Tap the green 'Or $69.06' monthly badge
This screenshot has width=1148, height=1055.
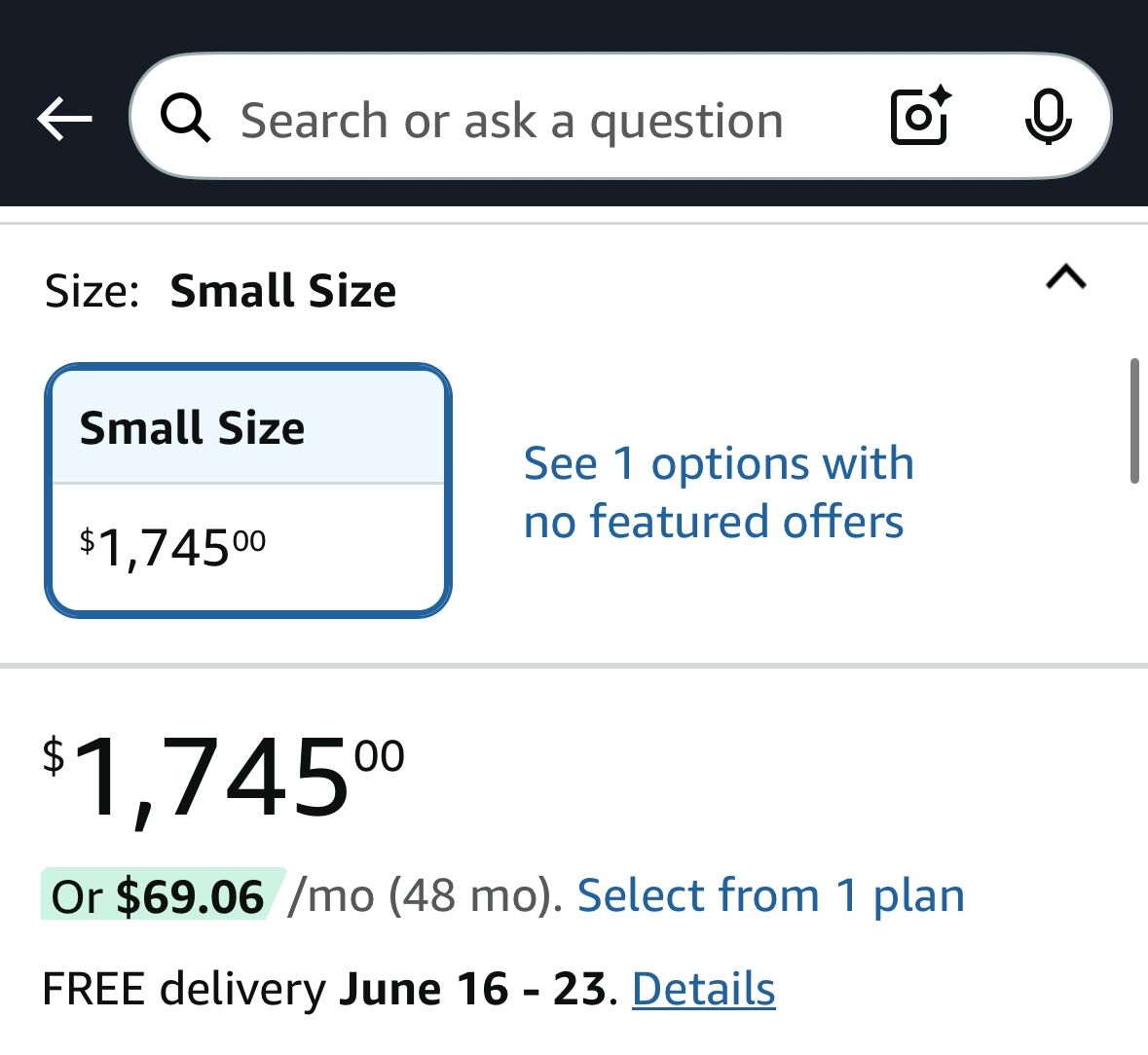[x=162, y=894]
